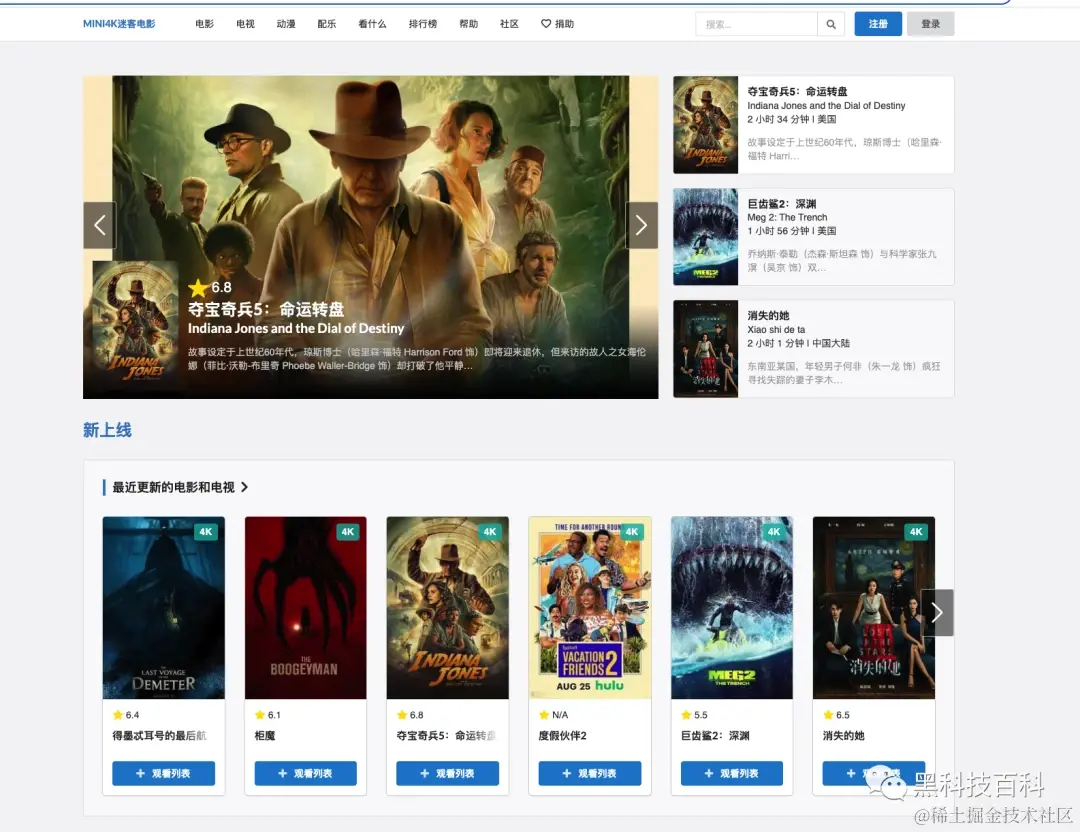Go to previous slide in hero carousel

(x=100, y=225)
